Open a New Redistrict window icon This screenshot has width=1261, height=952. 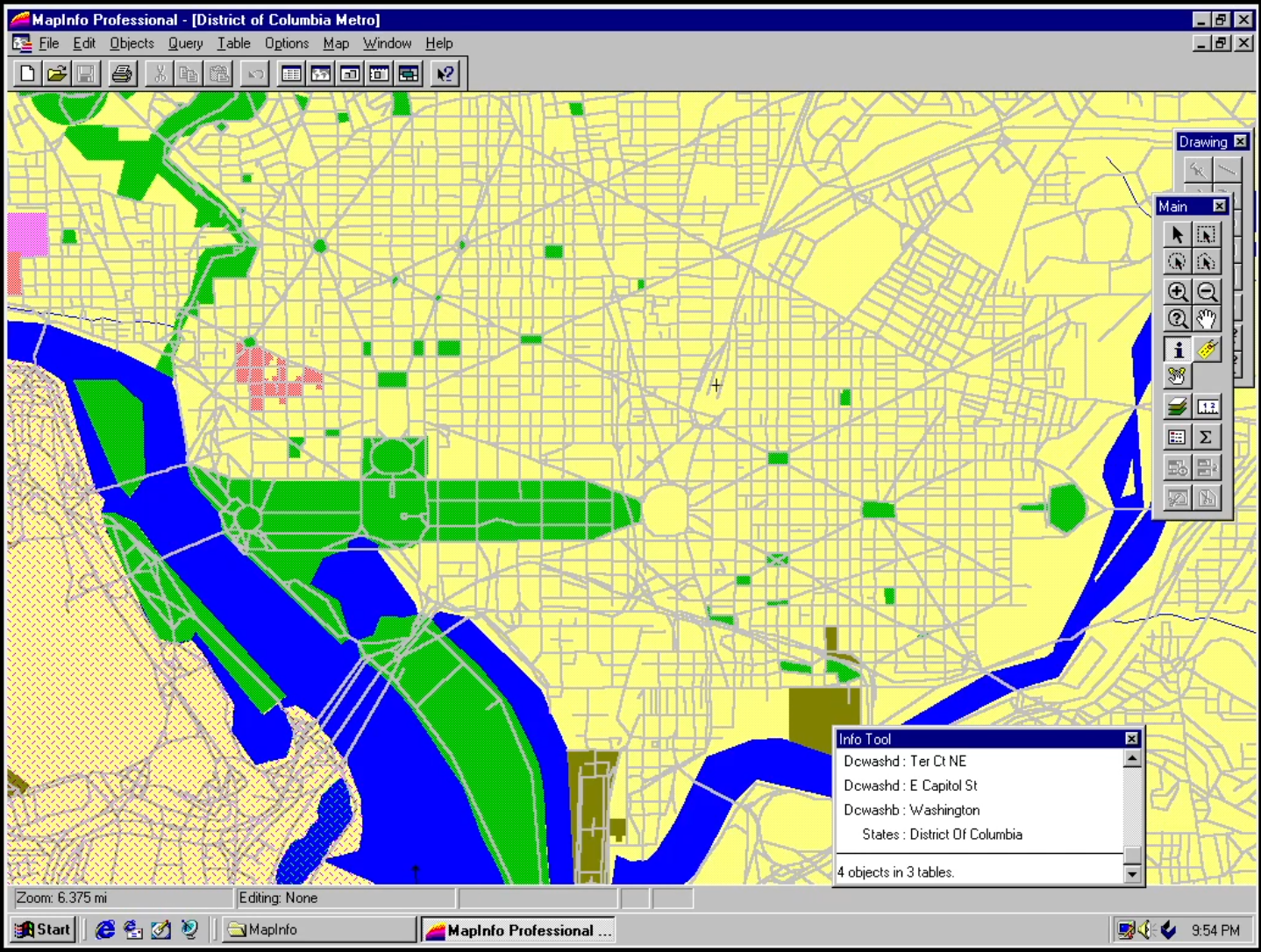409,74
